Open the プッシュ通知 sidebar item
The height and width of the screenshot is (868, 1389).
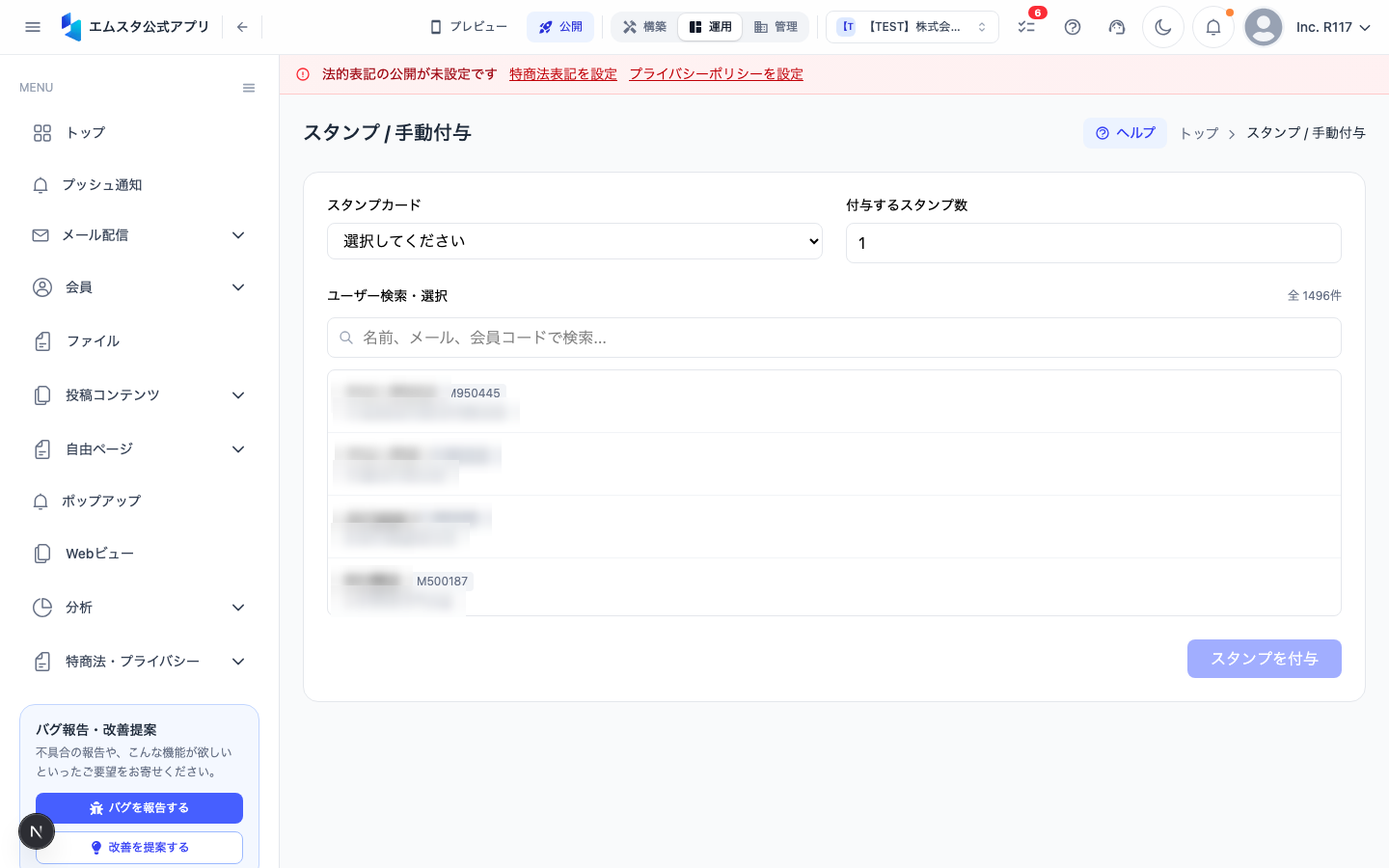139,185
